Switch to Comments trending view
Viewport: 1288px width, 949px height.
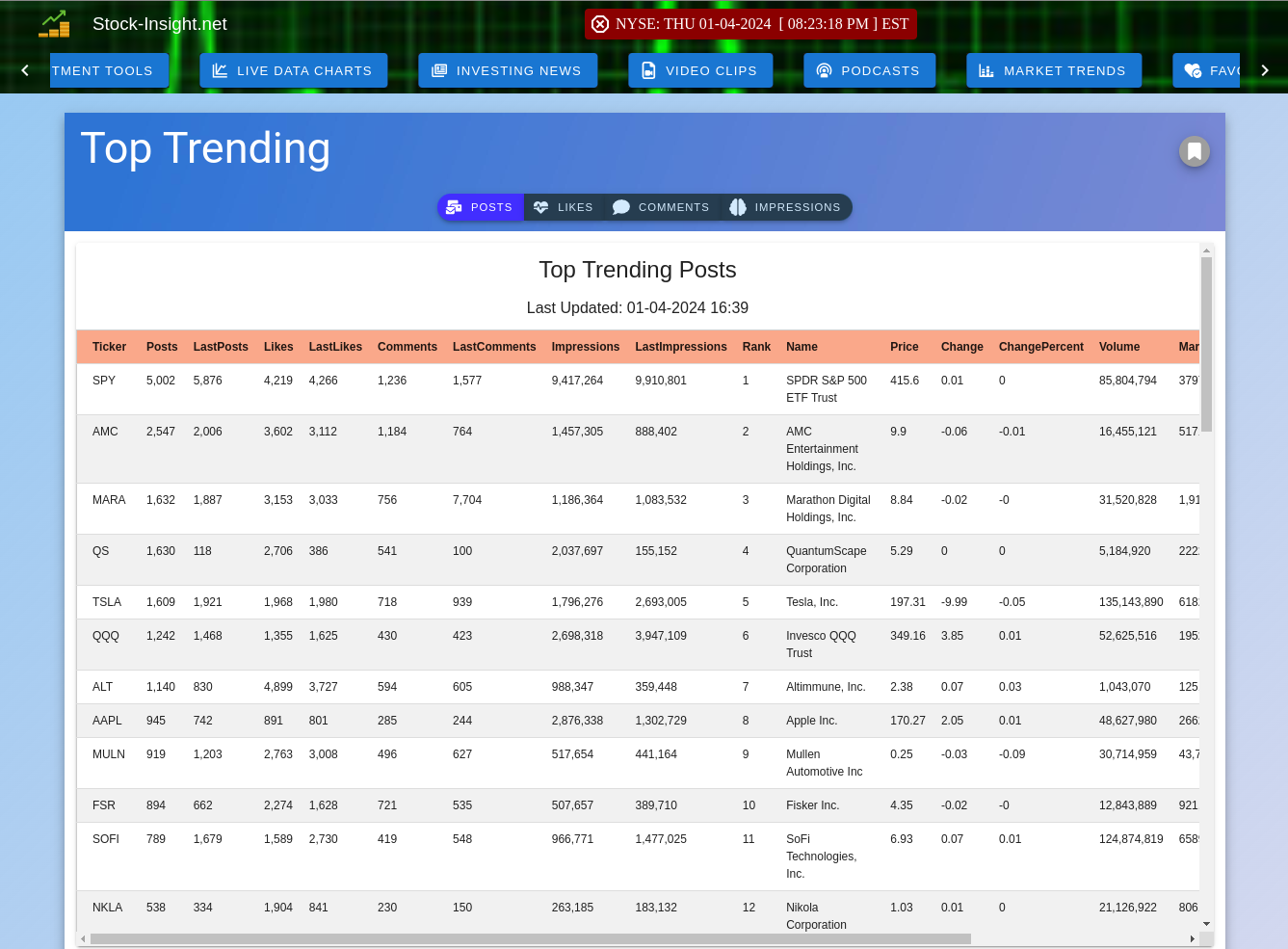pyautogui.click(x=661, y=207)
